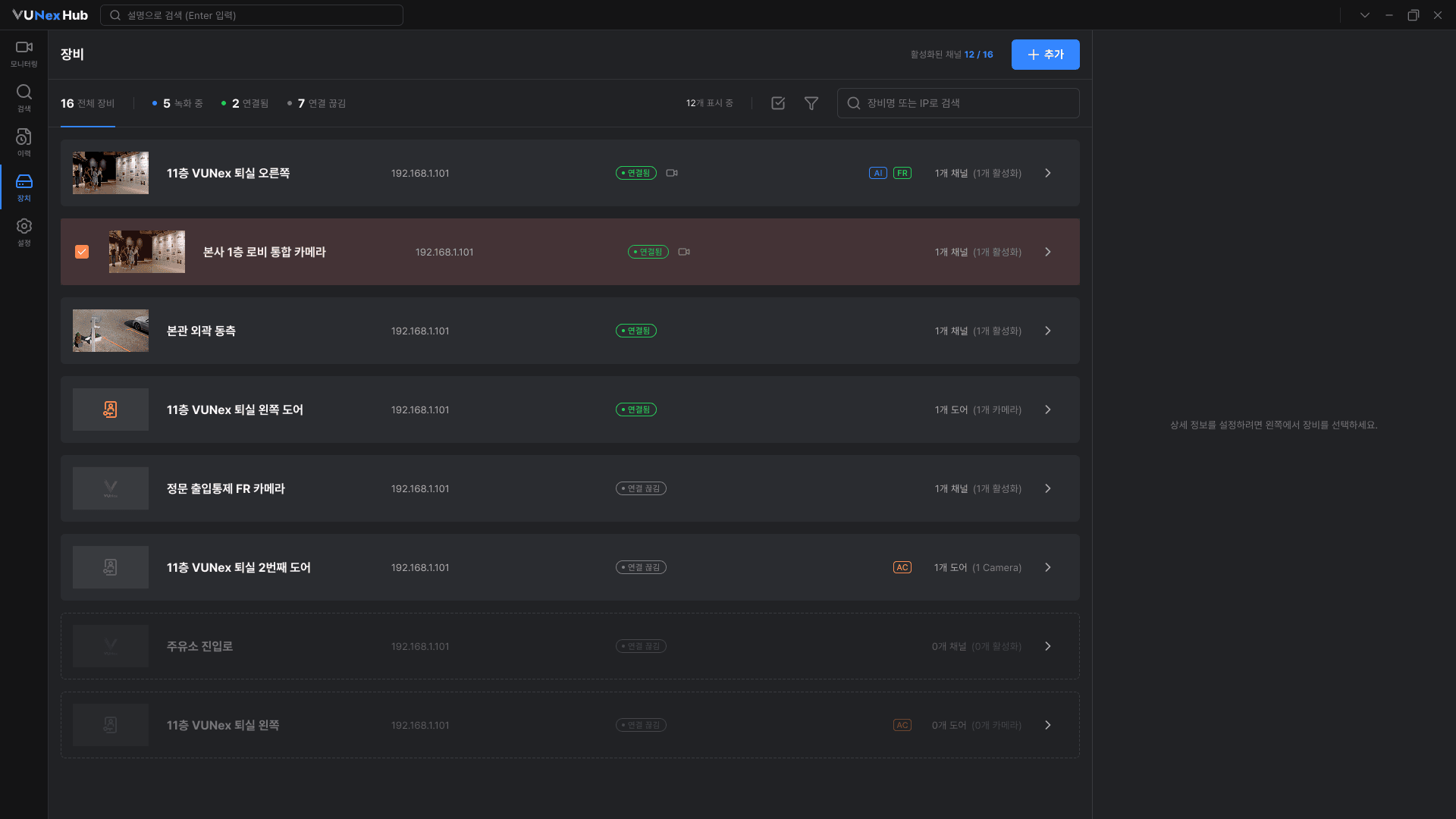Click AC badge on 11층 VUNex 퇴실 왼쪽 row
The width and height of the screenshot is (1456, 819).
902,725
